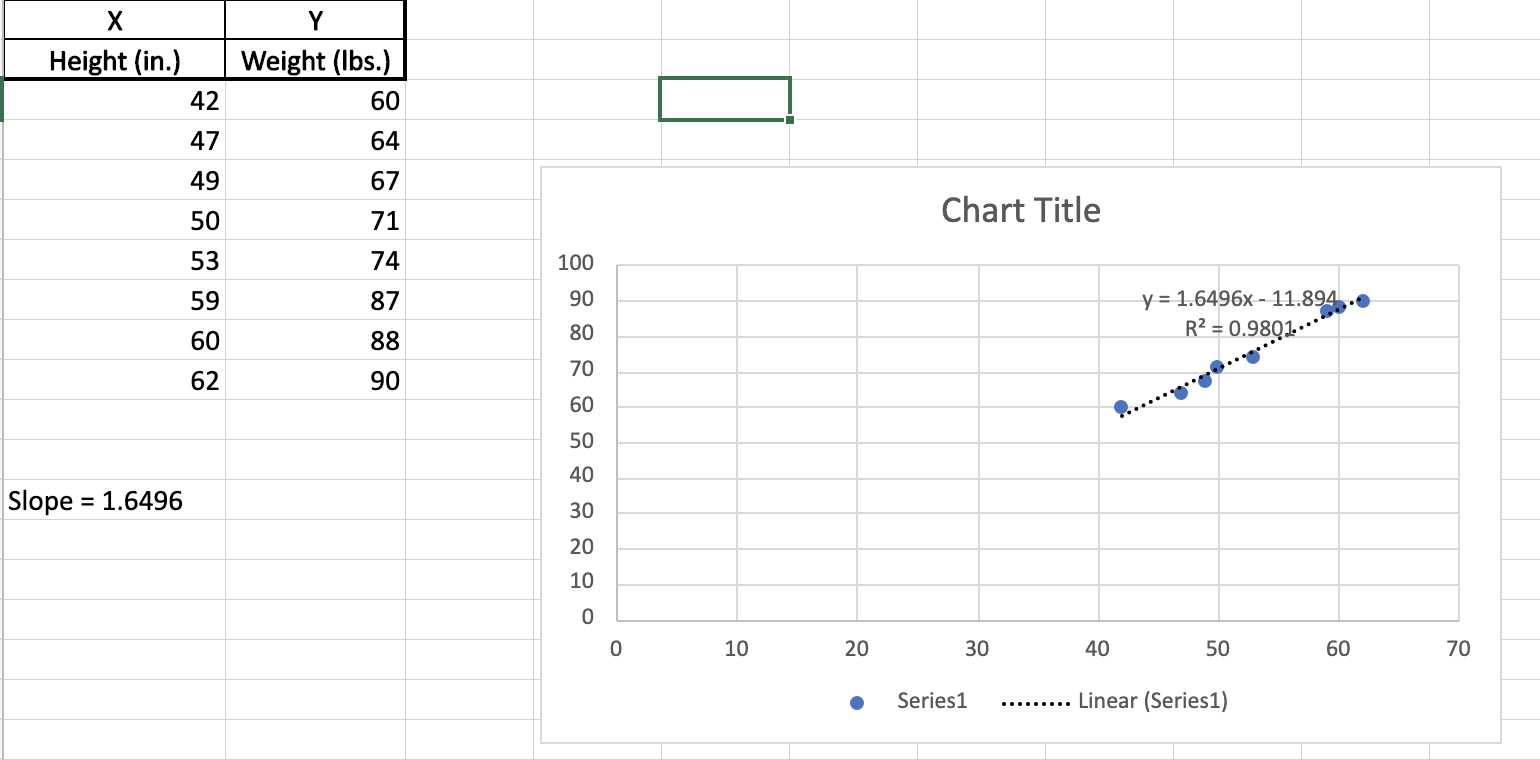The image size is (1540, 760).
Task: Select the data point at height 62
Action: (x=1363, y=301)
